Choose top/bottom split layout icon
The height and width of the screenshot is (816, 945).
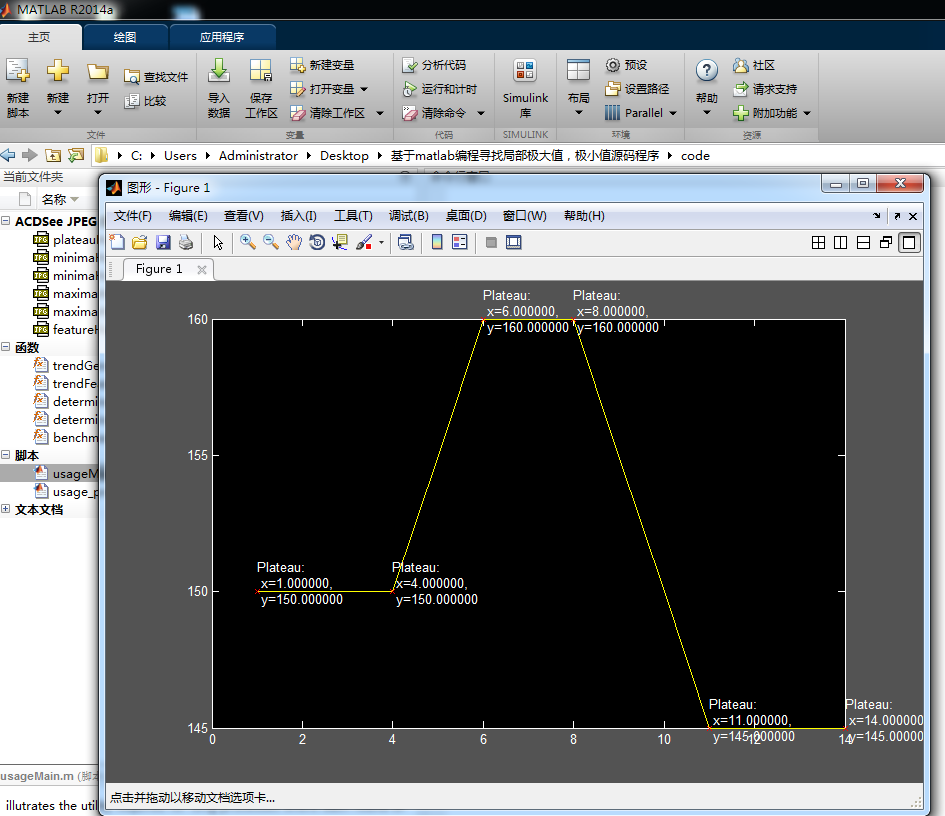(863, 242)
